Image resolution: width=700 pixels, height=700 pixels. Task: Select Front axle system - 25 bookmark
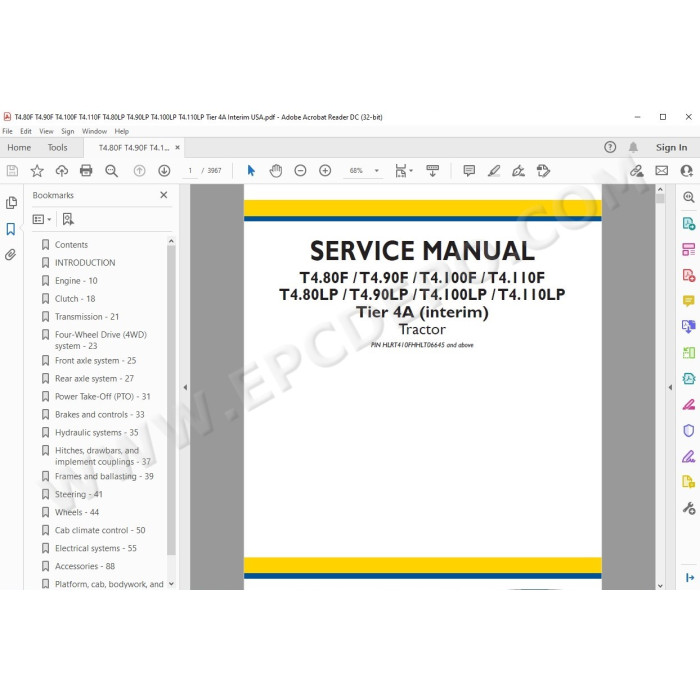[x=96, y=361]
